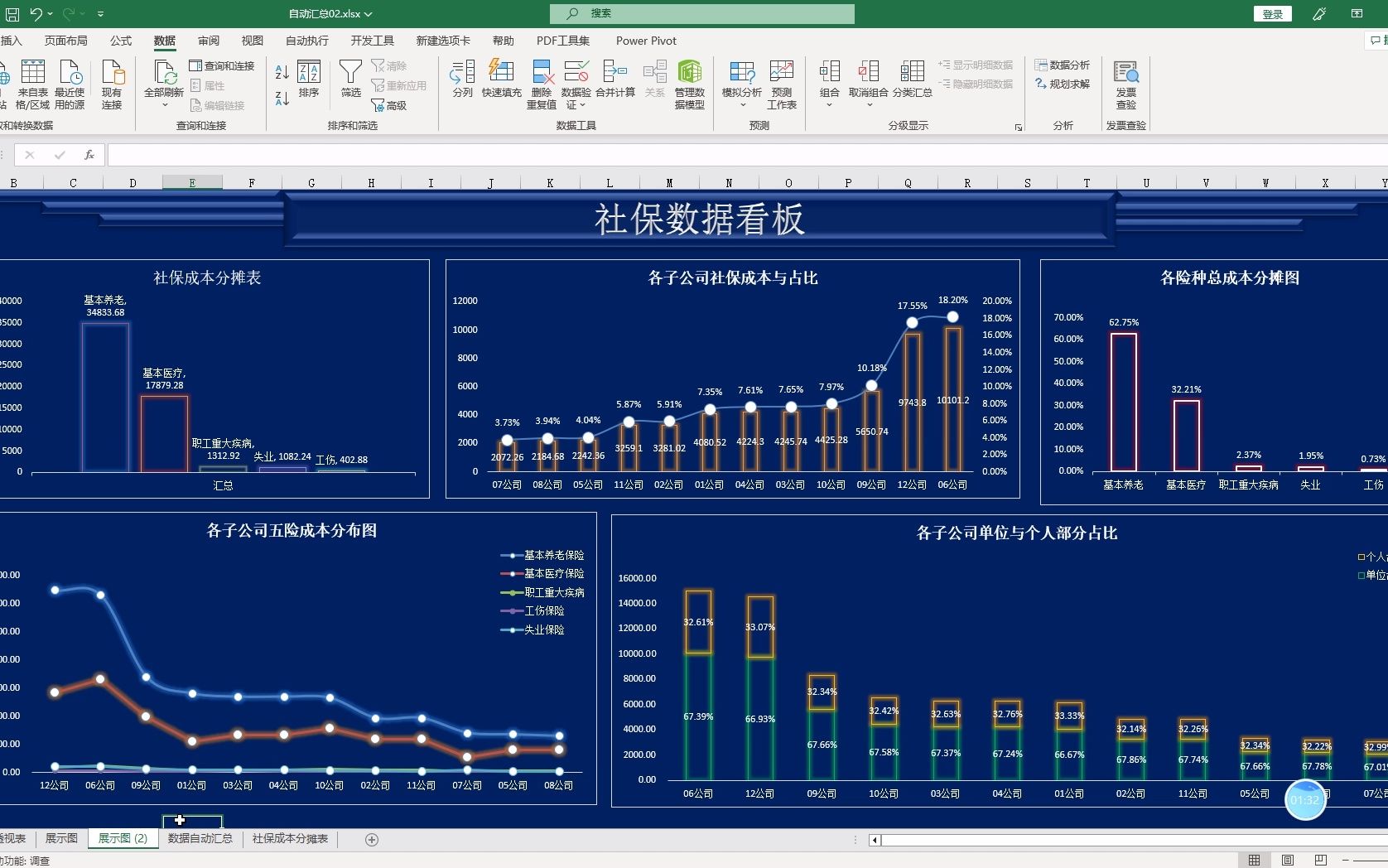1388x868 pixels.
Task: Click the zoom out minus button
Action: pyautogui.click(x=1347, y=861)
